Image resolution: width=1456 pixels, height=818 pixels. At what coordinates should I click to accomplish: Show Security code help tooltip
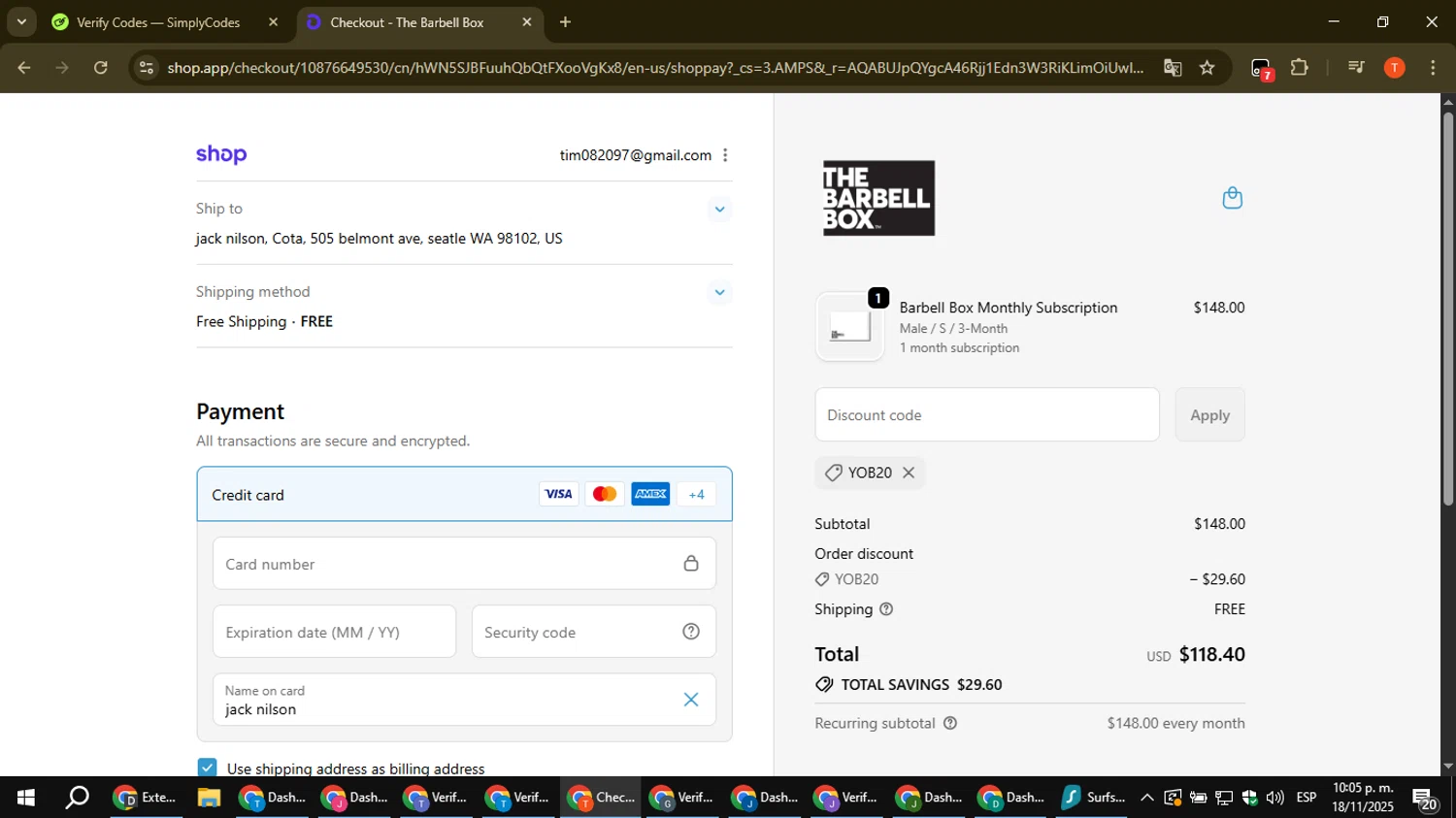[691, 632]
